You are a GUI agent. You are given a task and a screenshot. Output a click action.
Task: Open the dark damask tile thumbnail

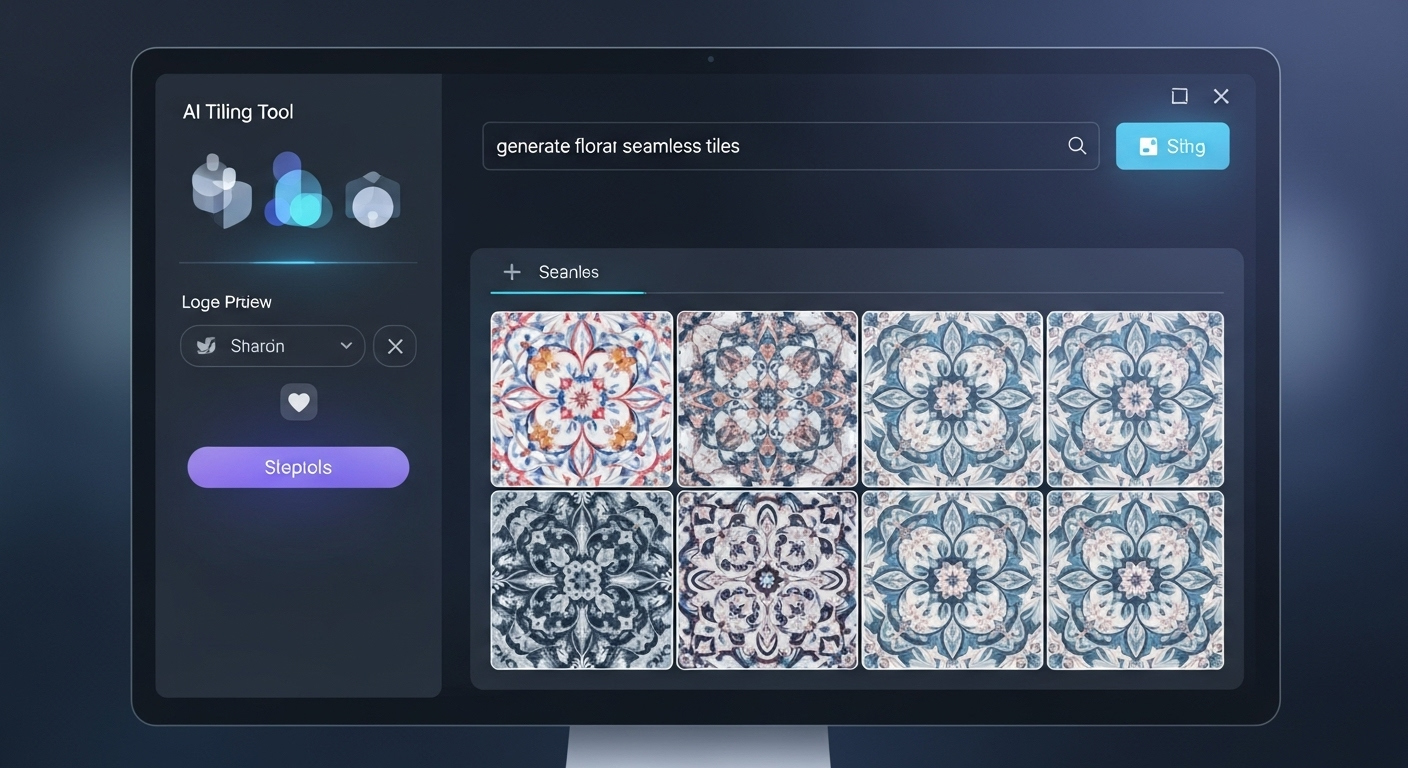pos(581,578)
